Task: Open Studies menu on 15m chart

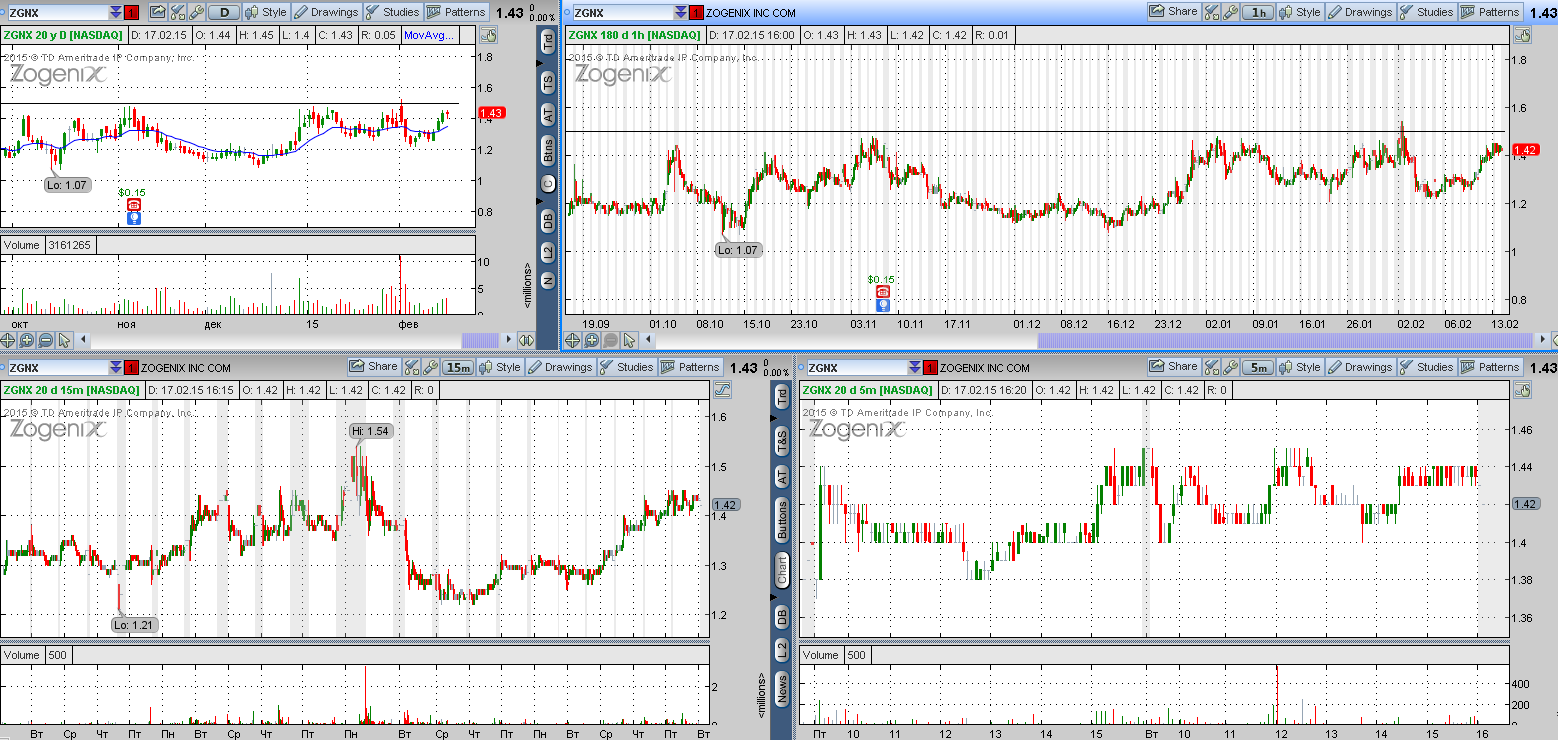Action: coord(627,367)
